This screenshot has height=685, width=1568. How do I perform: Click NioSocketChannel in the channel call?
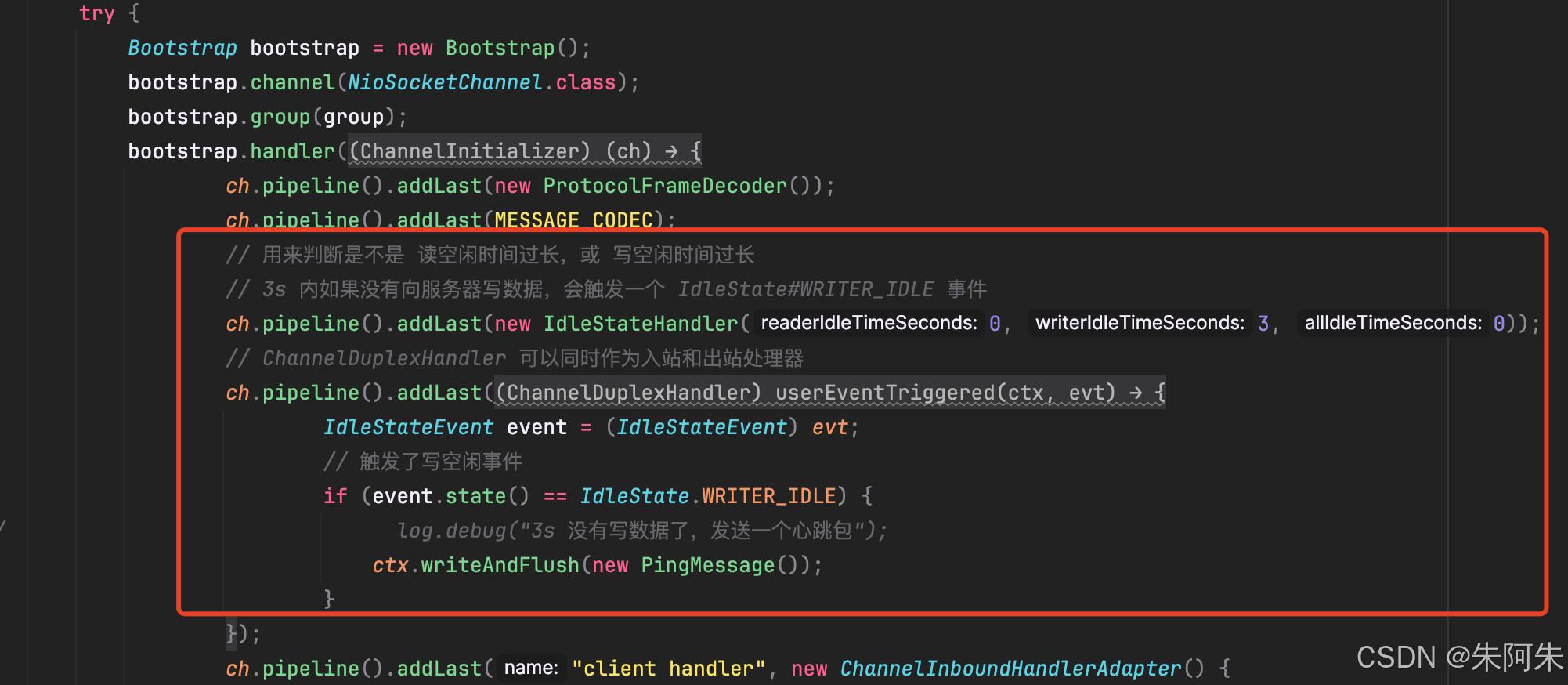tap(445, 82)
